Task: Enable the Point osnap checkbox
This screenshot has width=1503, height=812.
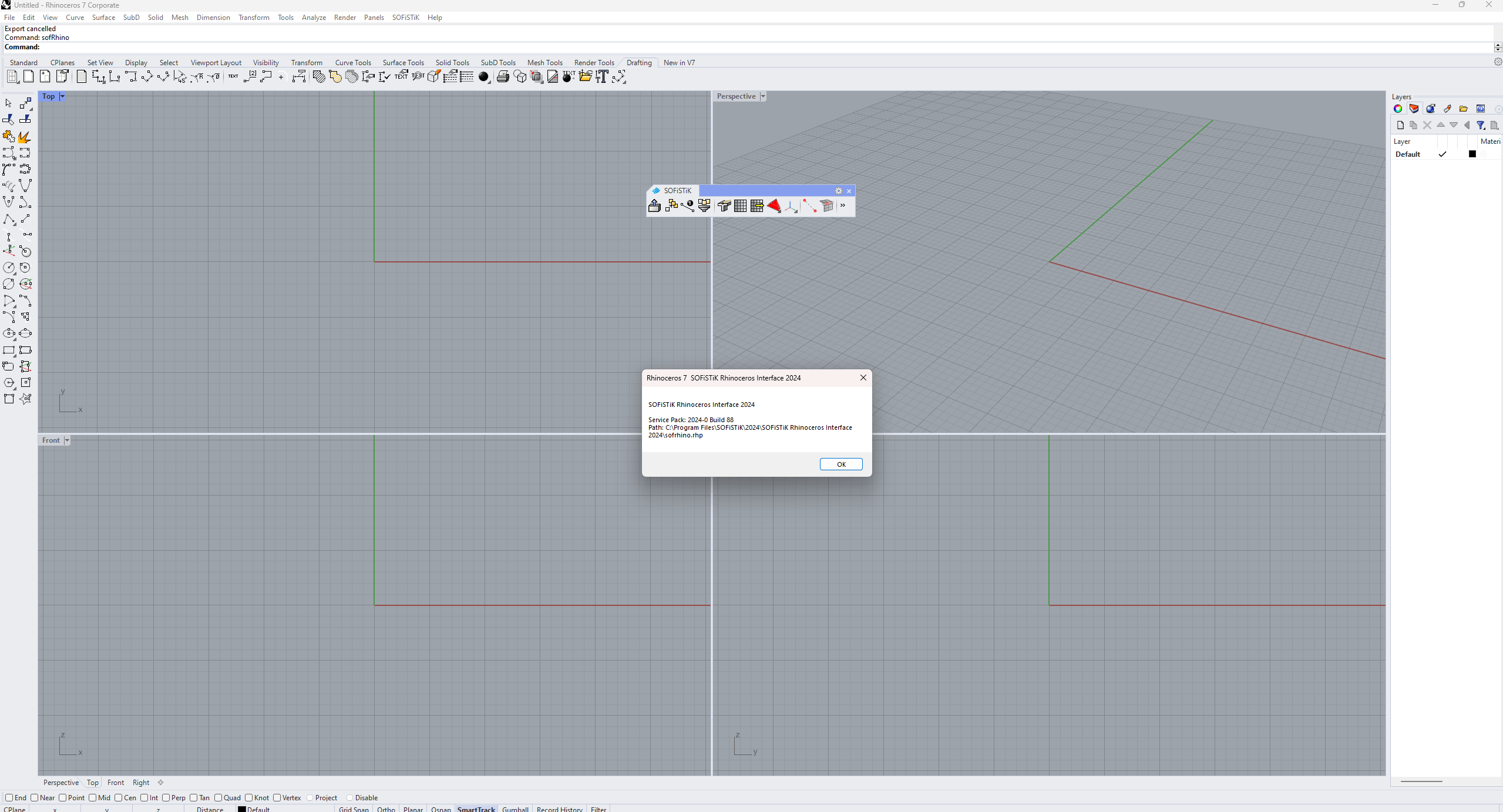Action: pos(63,797)
